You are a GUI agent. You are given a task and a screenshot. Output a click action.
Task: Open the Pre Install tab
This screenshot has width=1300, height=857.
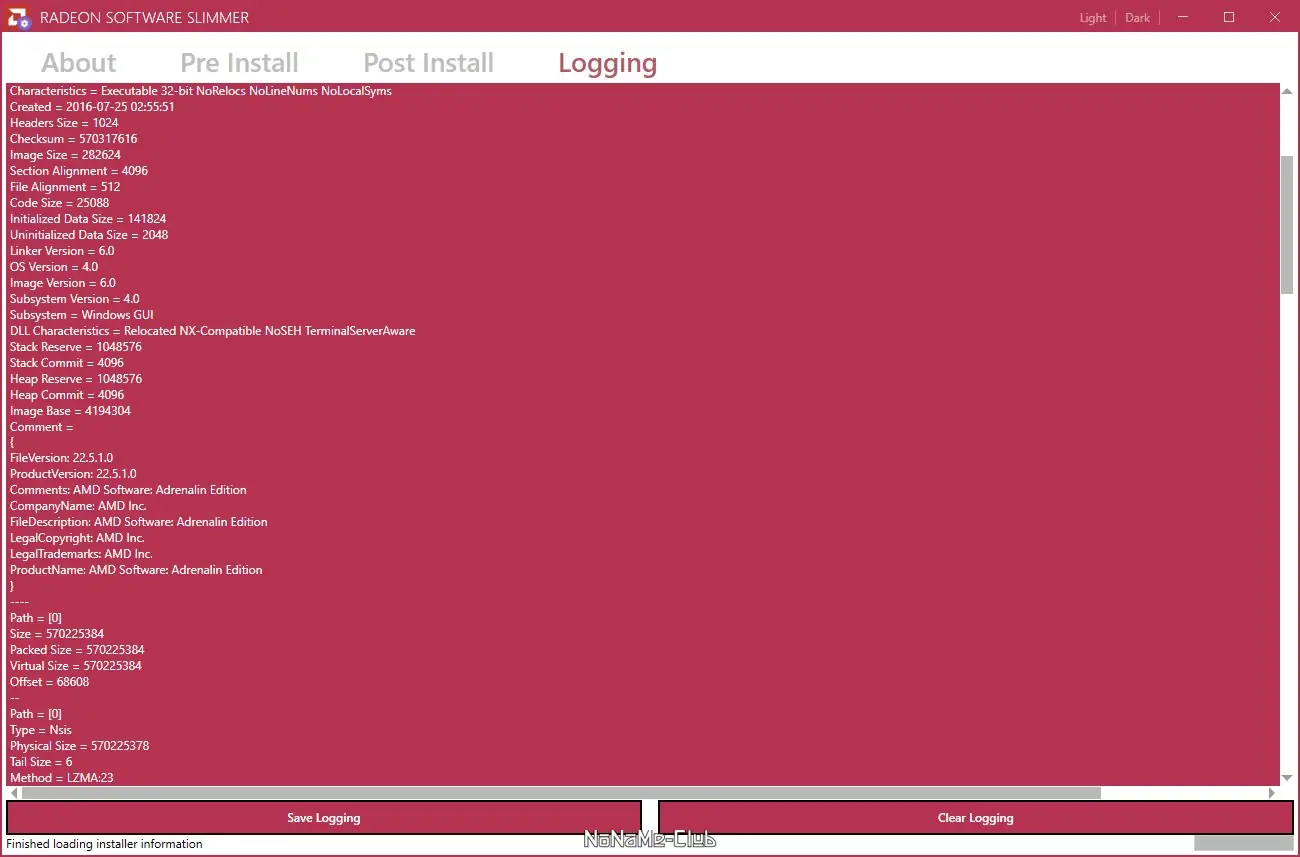coord(239,63)
